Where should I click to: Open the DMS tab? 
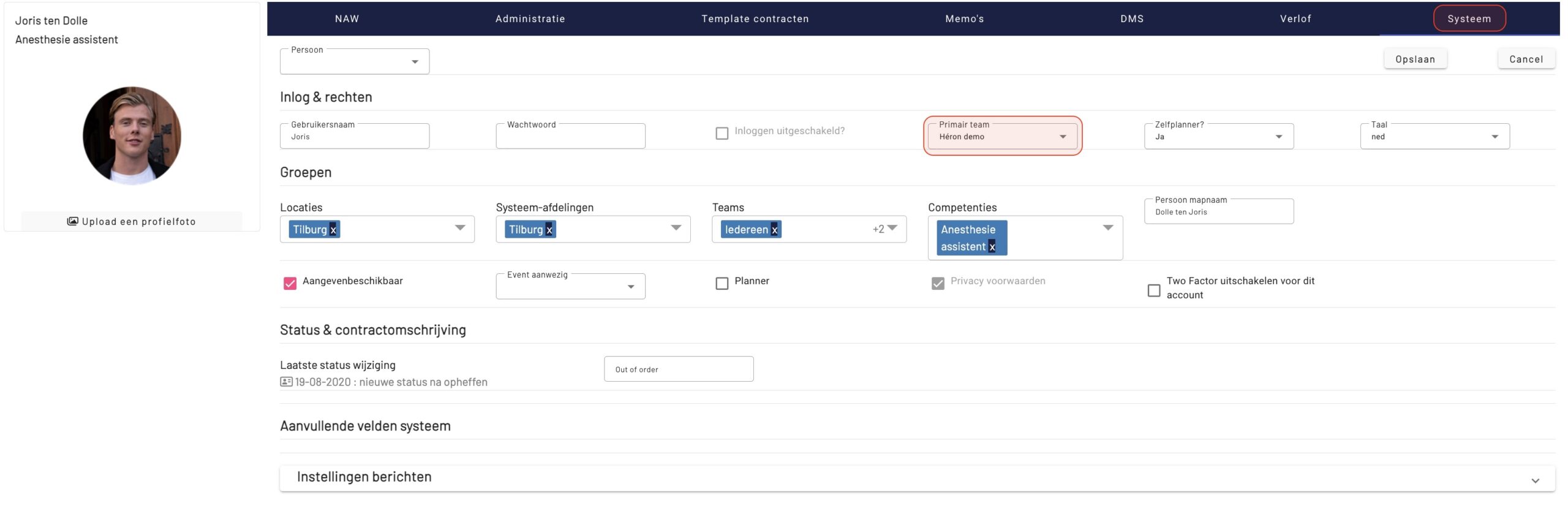[x=1132, y=18]
